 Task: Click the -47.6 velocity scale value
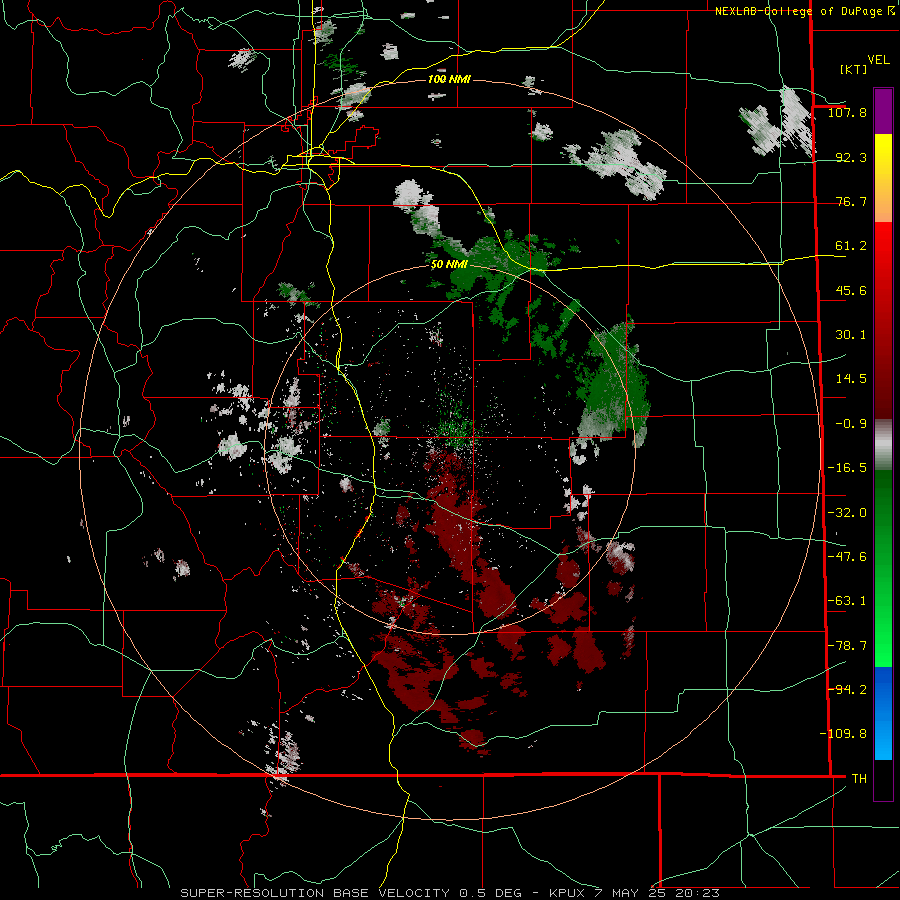tap(847, 557)
